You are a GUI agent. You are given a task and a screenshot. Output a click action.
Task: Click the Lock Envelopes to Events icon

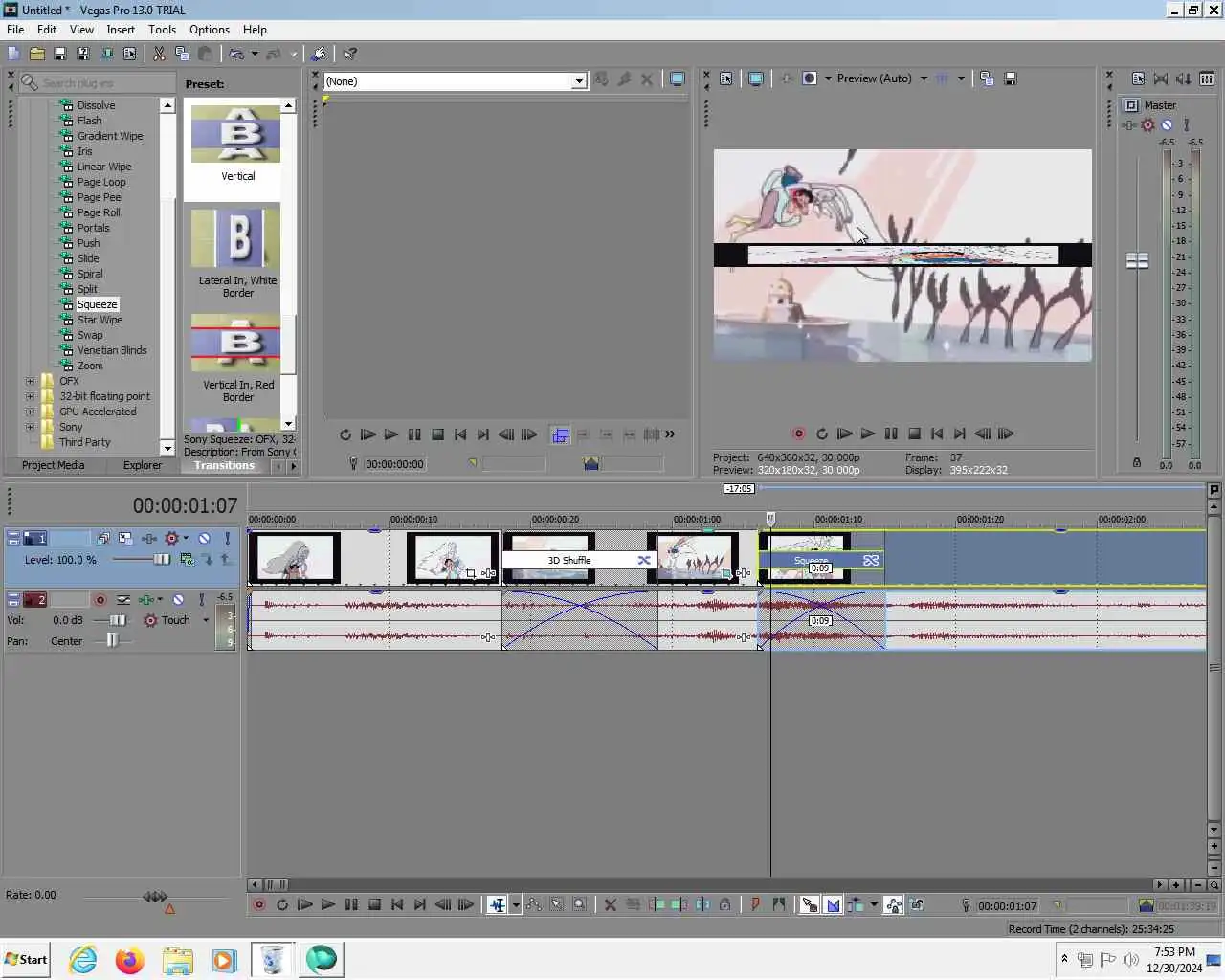(x=893, y=904)
